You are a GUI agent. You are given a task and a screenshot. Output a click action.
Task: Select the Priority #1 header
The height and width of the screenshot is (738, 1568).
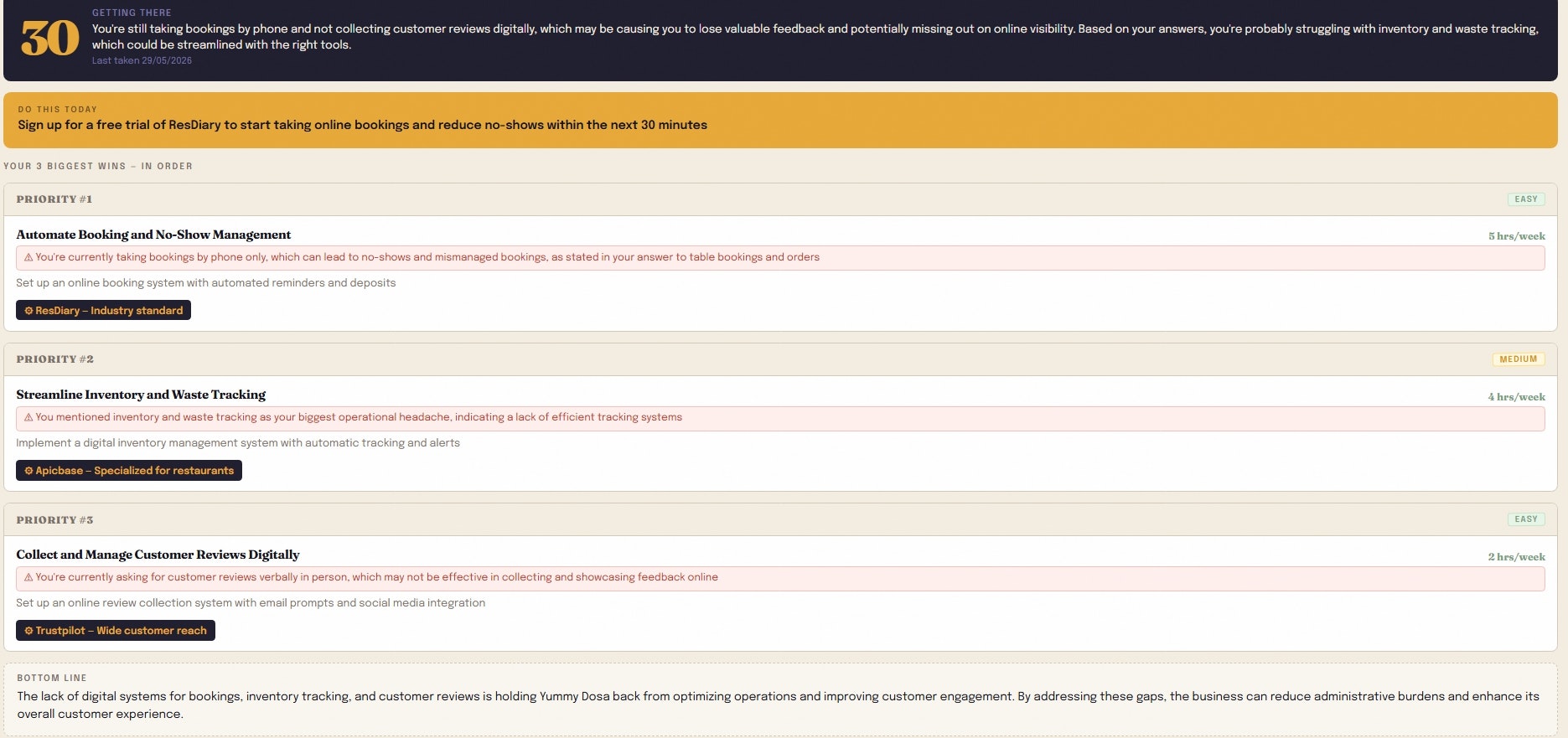click(780, 199)
